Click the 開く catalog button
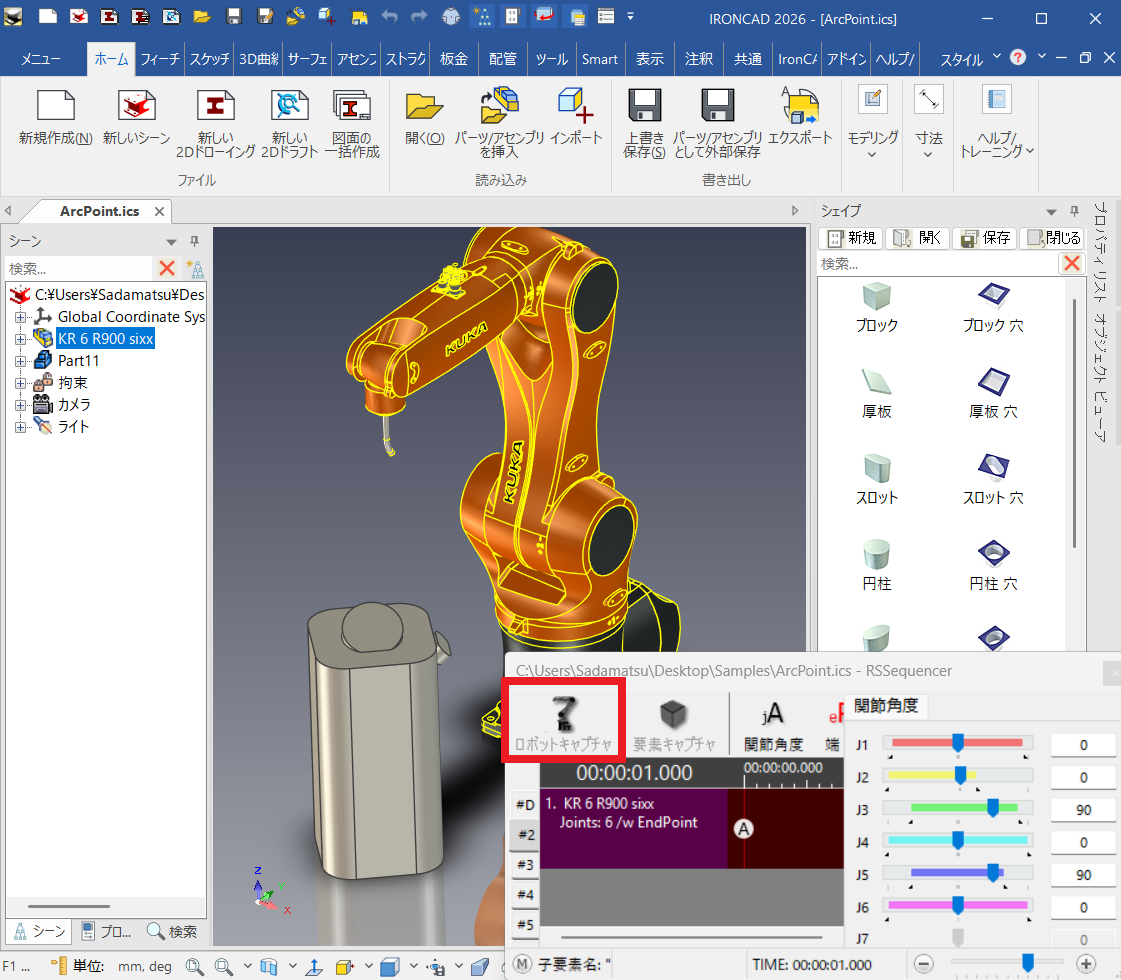The image size is (1121, 980). [x=918, y=238]
